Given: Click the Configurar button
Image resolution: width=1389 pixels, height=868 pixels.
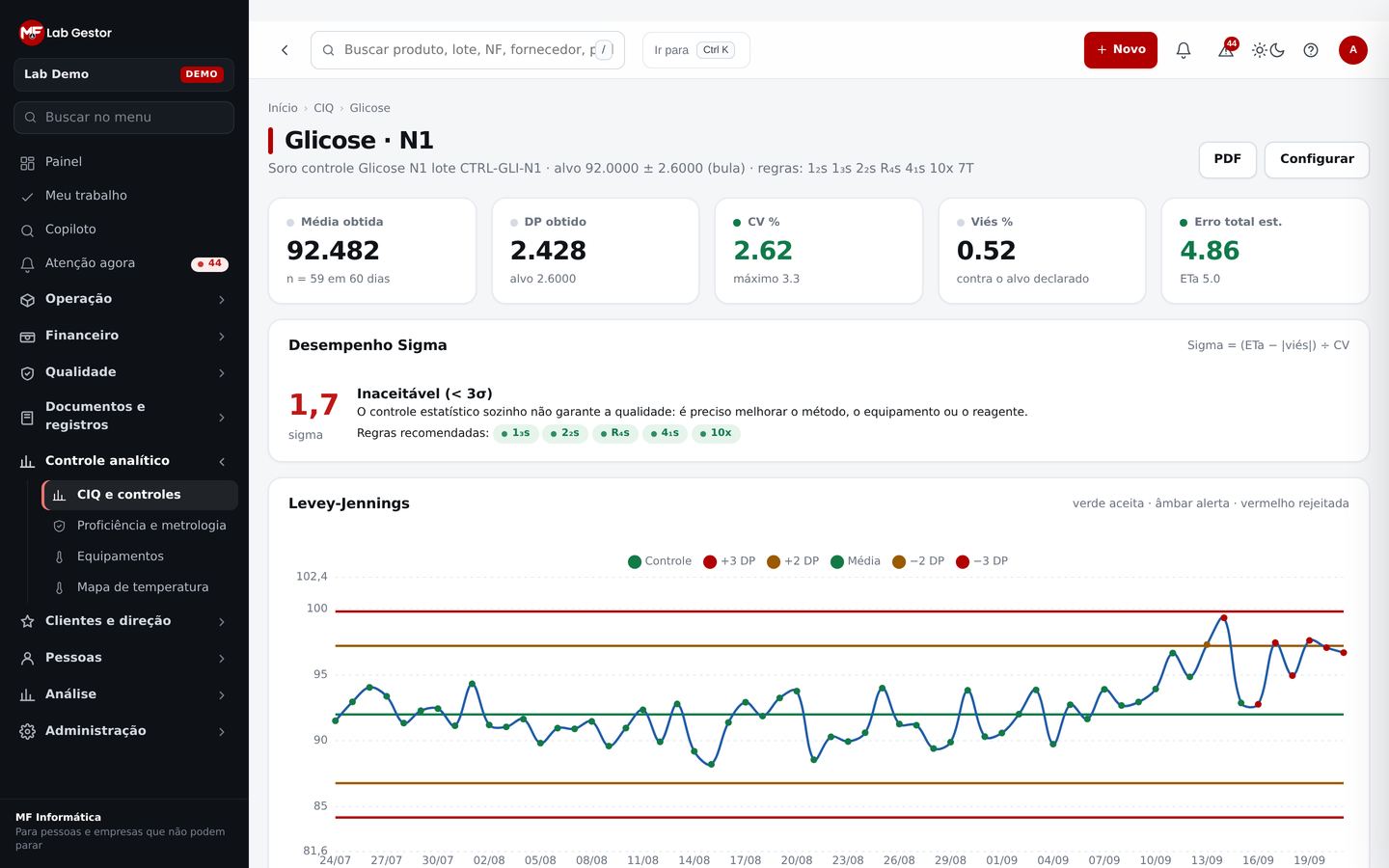Looking at the screenshot, I should (x=1317, y=159).
